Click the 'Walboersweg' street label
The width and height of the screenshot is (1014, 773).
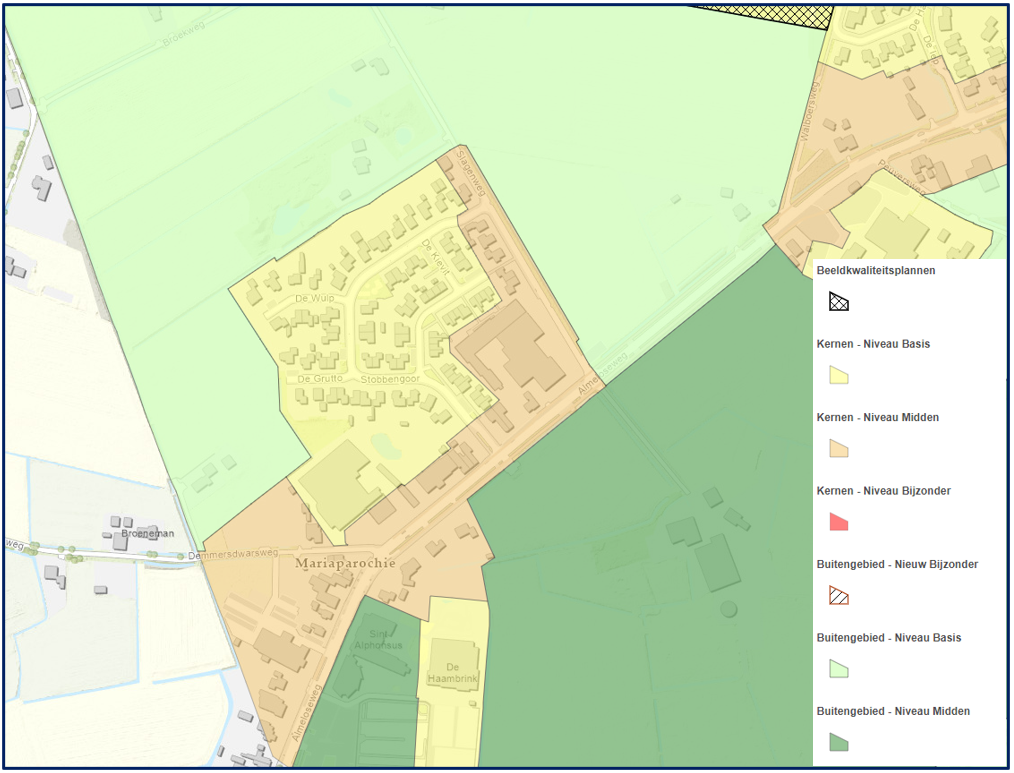[x=809, y=111]
